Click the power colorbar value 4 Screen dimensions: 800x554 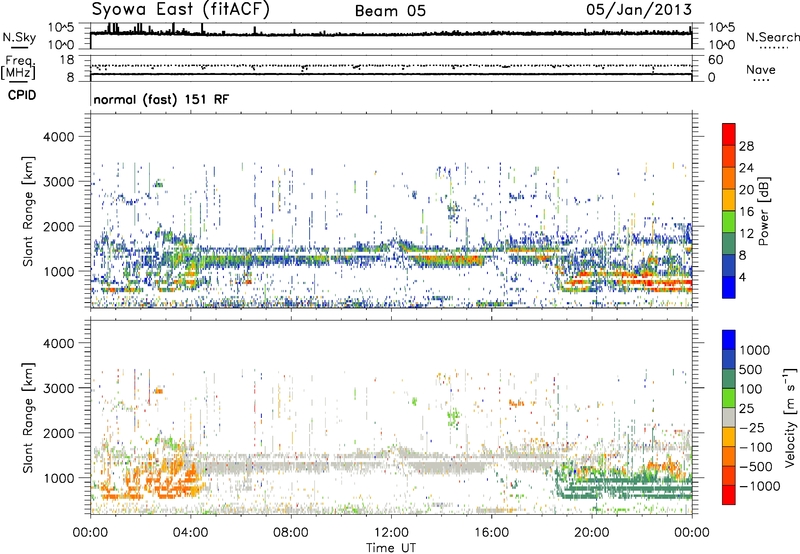742,277
